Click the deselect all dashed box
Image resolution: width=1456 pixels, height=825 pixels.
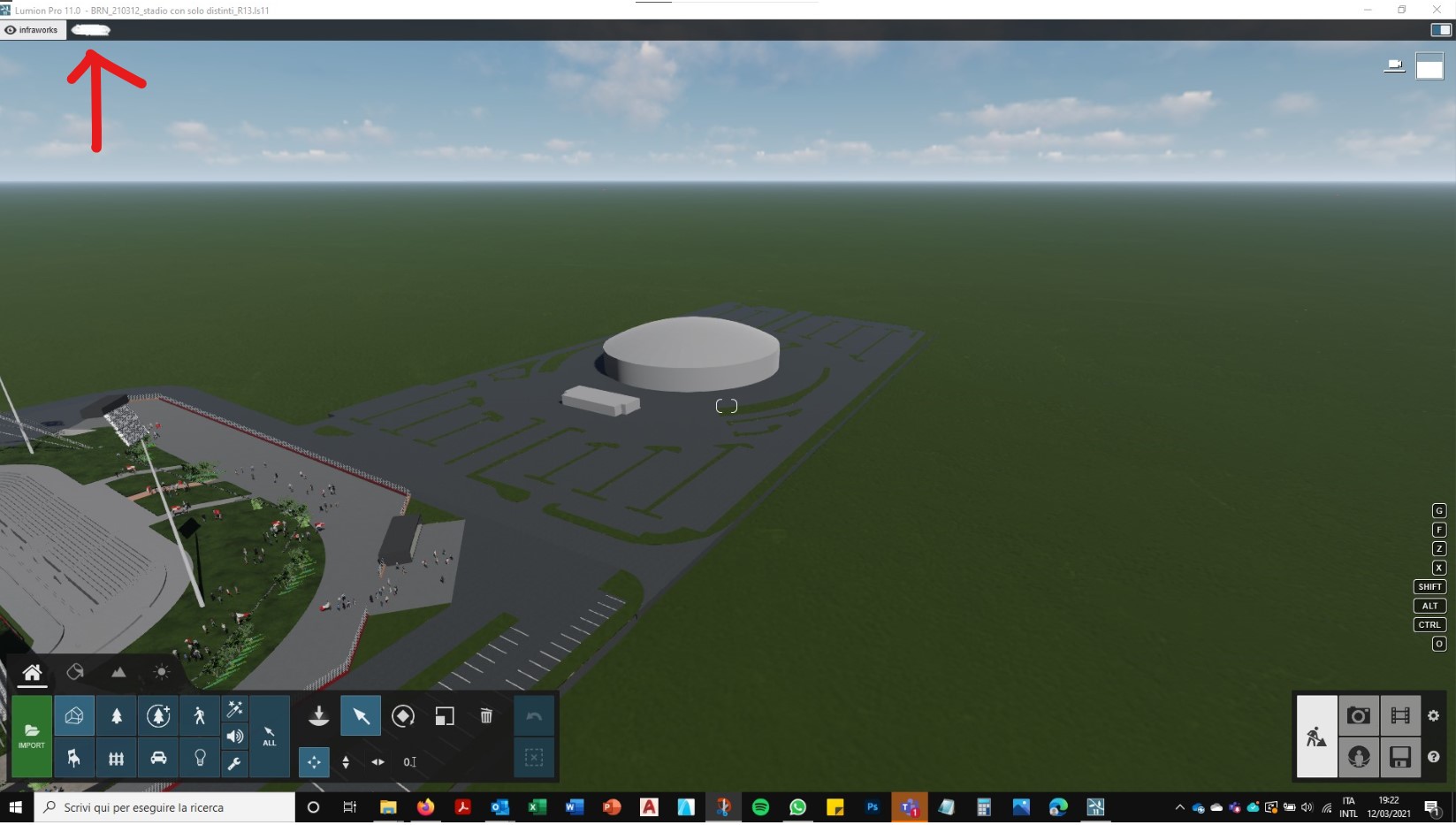[x=534, y=758]
